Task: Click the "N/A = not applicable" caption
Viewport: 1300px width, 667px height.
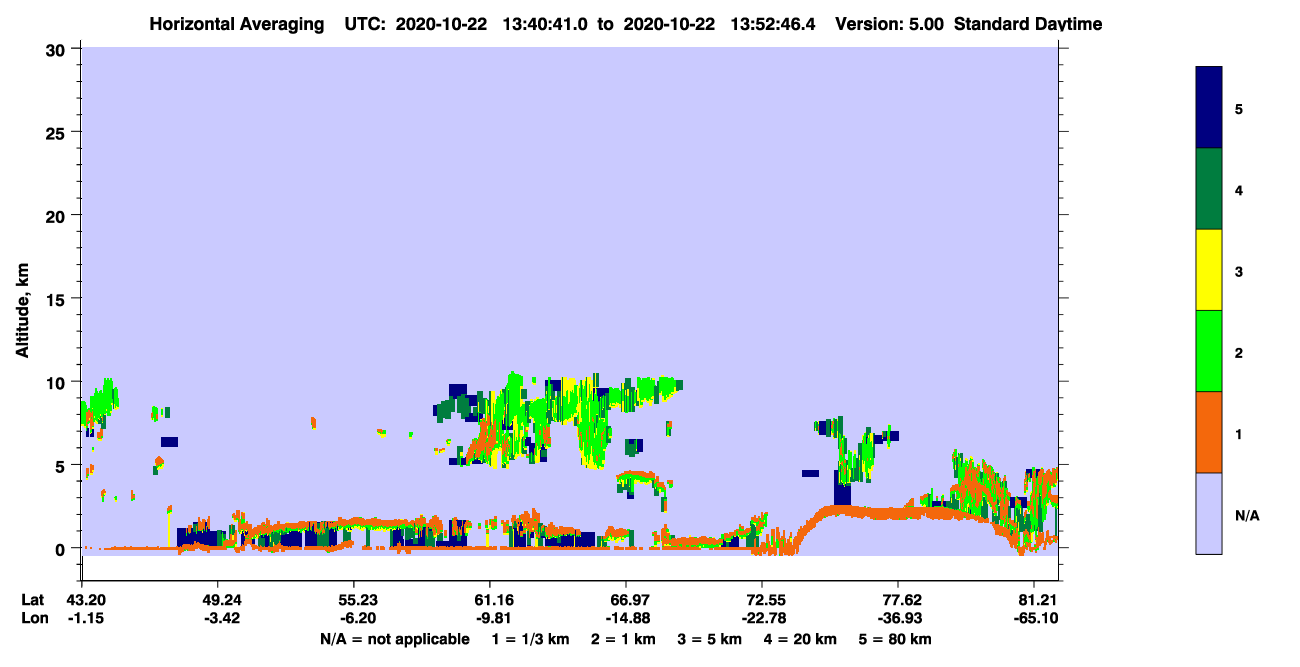Action: point(395,639)
